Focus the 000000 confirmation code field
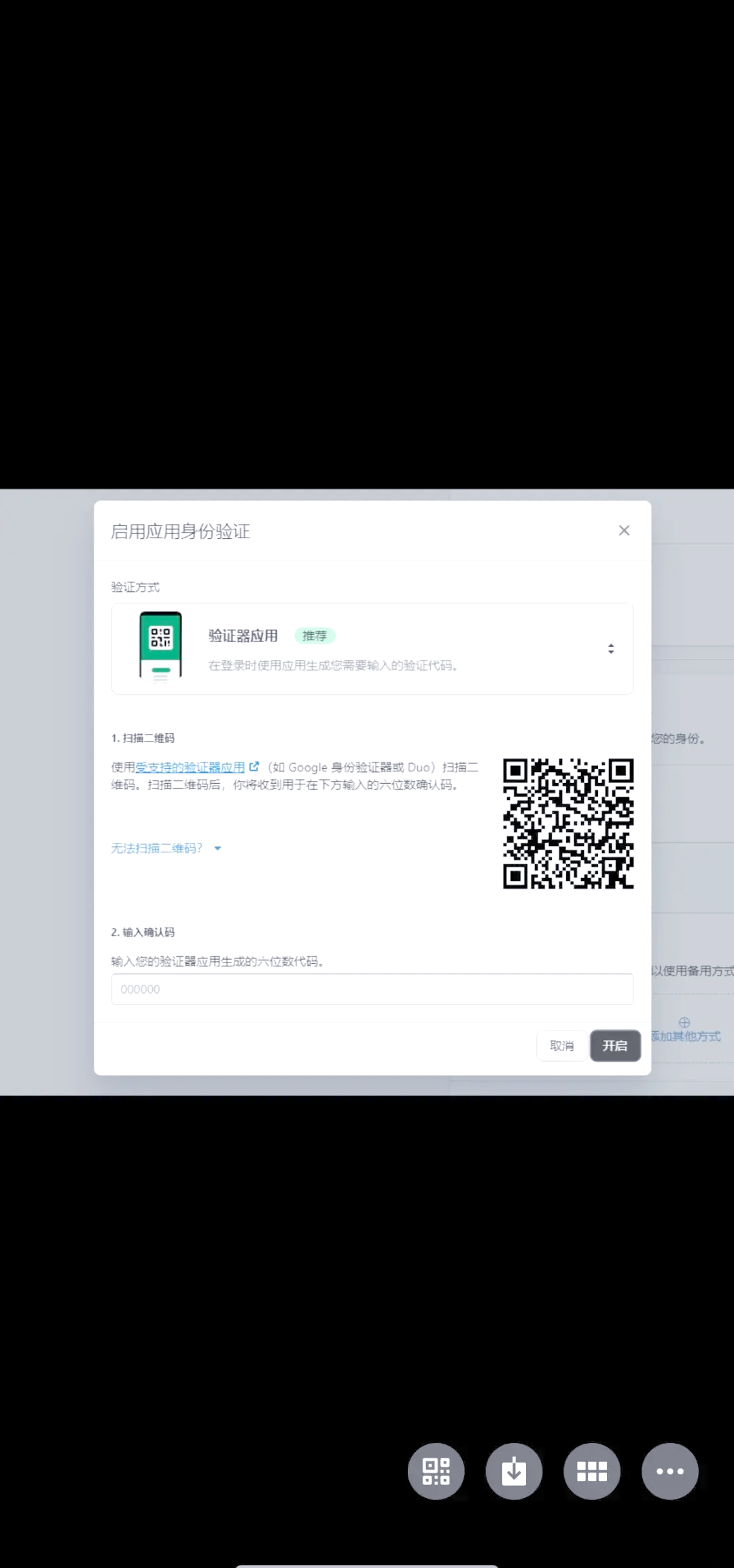 pos(372,989)
